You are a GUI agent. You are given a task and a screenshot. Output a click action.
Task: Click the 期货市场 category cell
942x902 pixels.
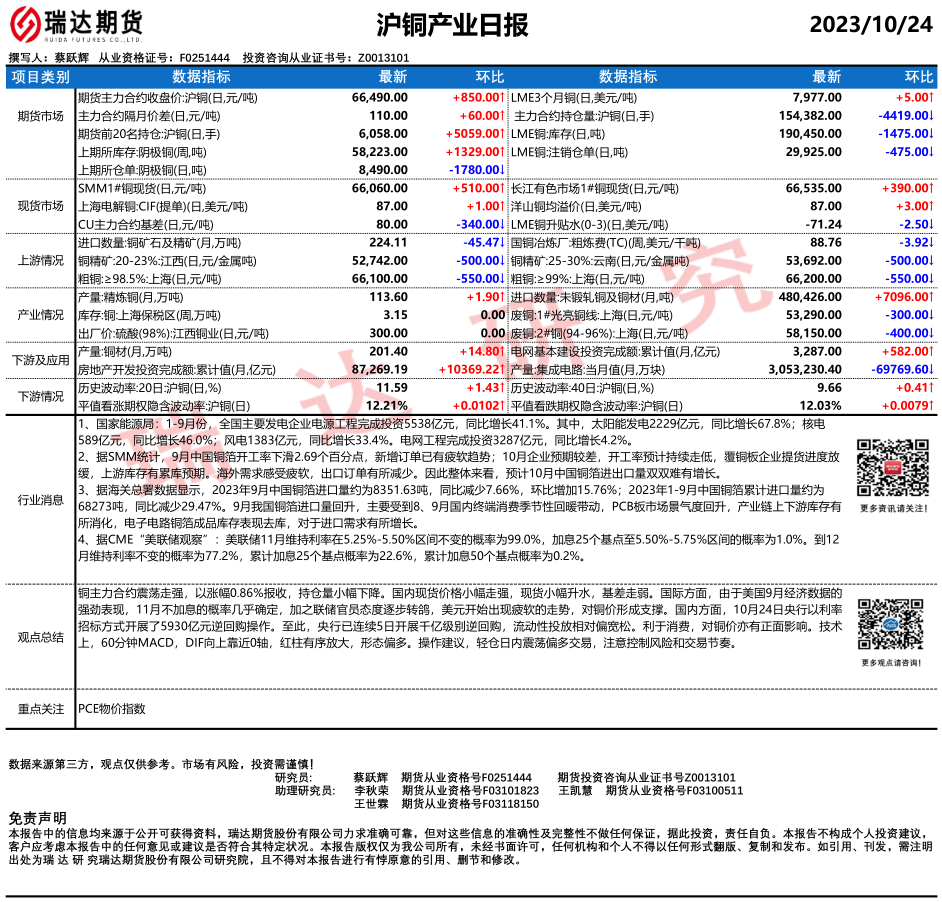(40, 116)
